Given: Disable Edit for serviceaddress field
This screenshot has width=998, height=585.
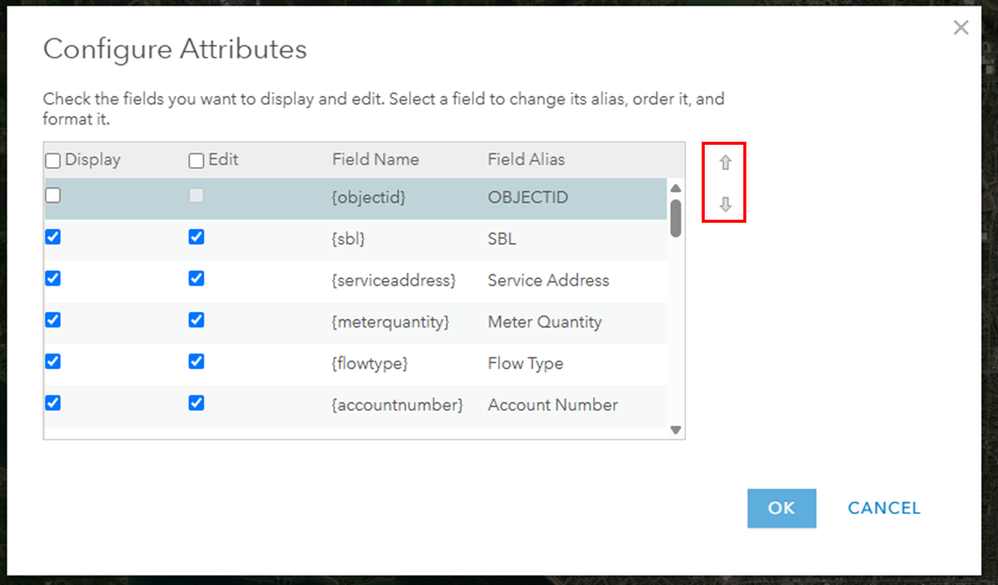Looking at the screenshot, I should (196, 278).
